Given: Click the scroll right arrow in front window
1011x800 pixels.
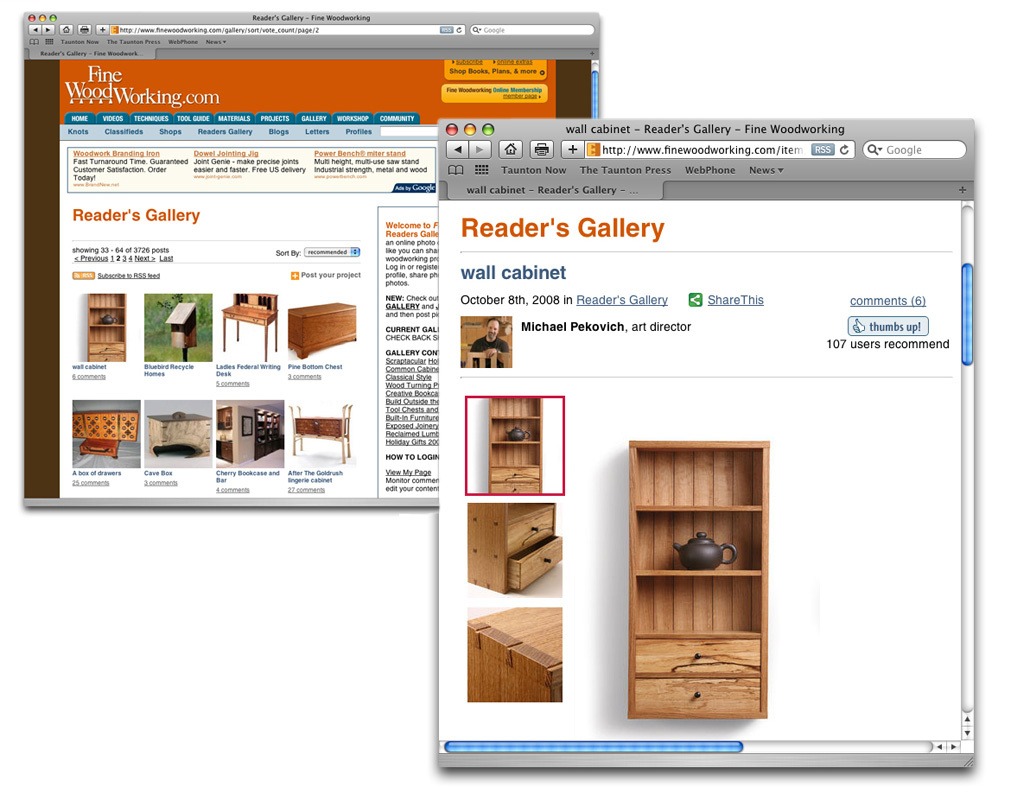Looking at the screenshot, I should point(953,746).
